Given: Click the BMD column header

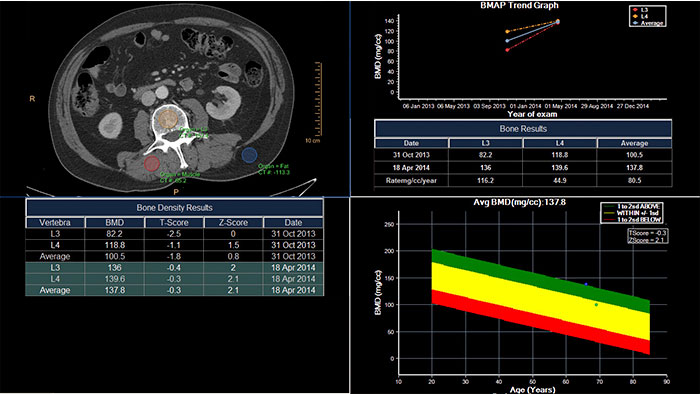Looking at the screenshot, I should pos(115,222).
